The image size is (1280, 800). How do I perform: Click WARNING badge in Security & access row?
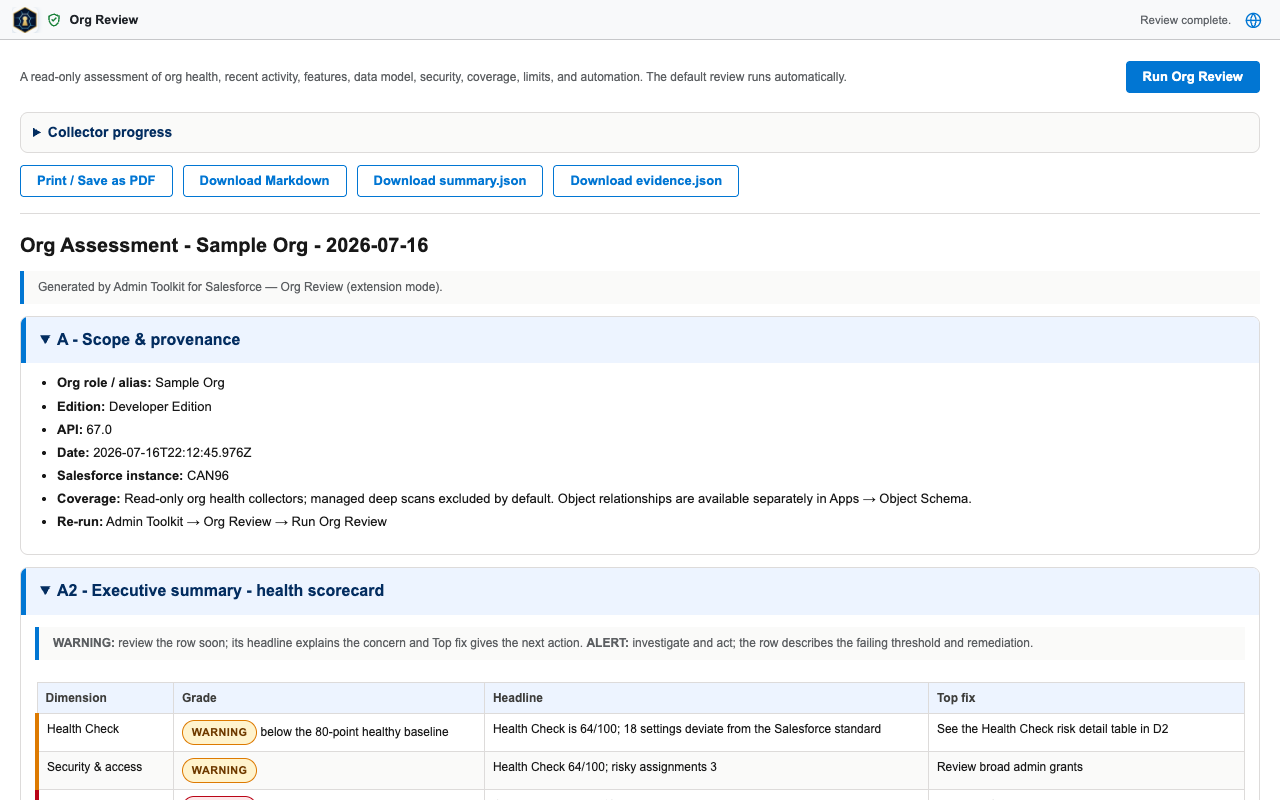click(219, 771)
